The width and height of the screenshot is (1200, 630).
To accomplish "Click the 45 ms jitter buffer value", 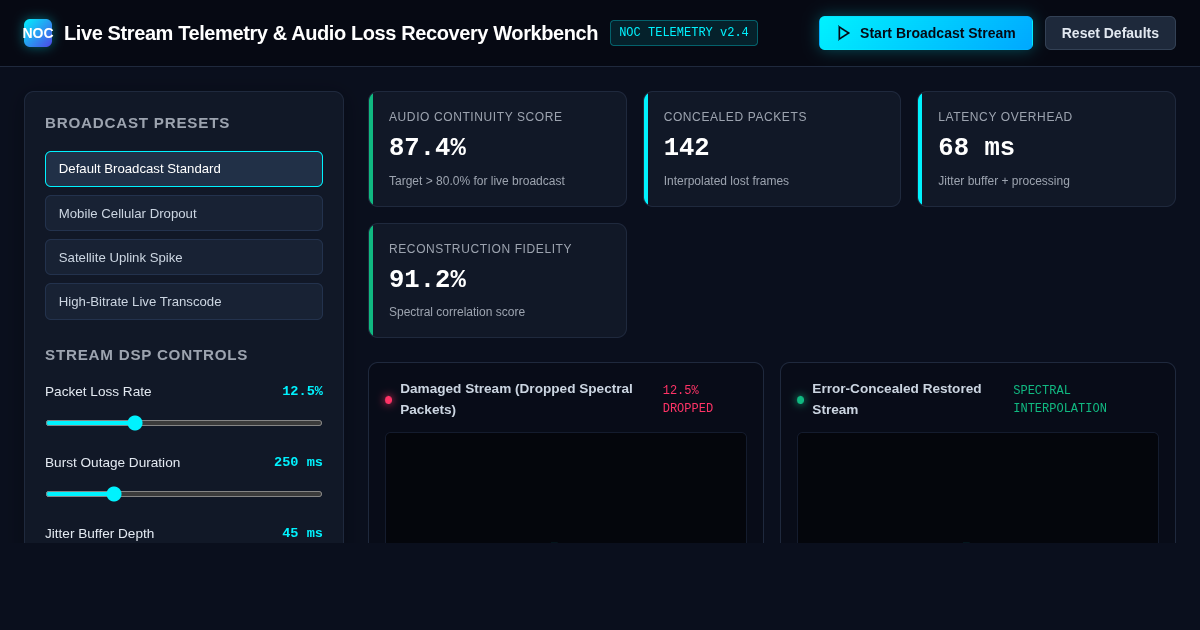I will 302,533.
